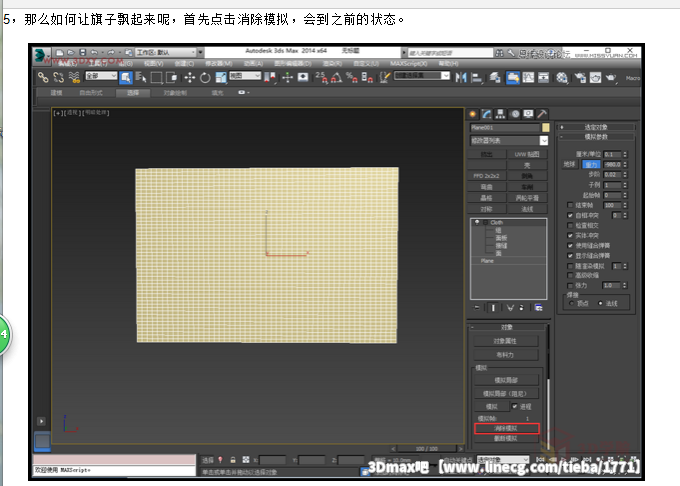Click Configure Modifier Sets icon
This screenshot has height=486, width=680.
tap(539, 308)
